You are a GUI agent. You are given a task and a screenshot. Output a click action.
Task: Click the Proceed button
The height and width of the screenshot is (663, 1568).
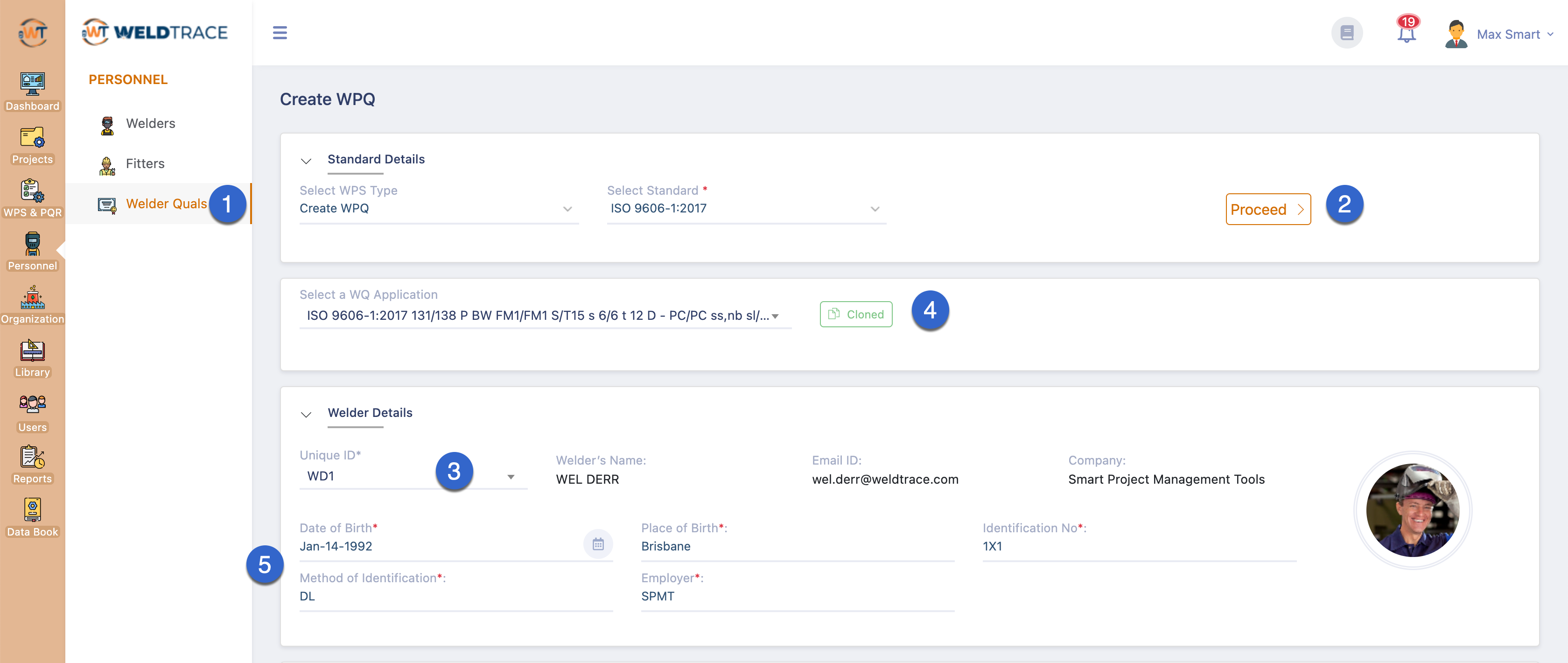1267,210
